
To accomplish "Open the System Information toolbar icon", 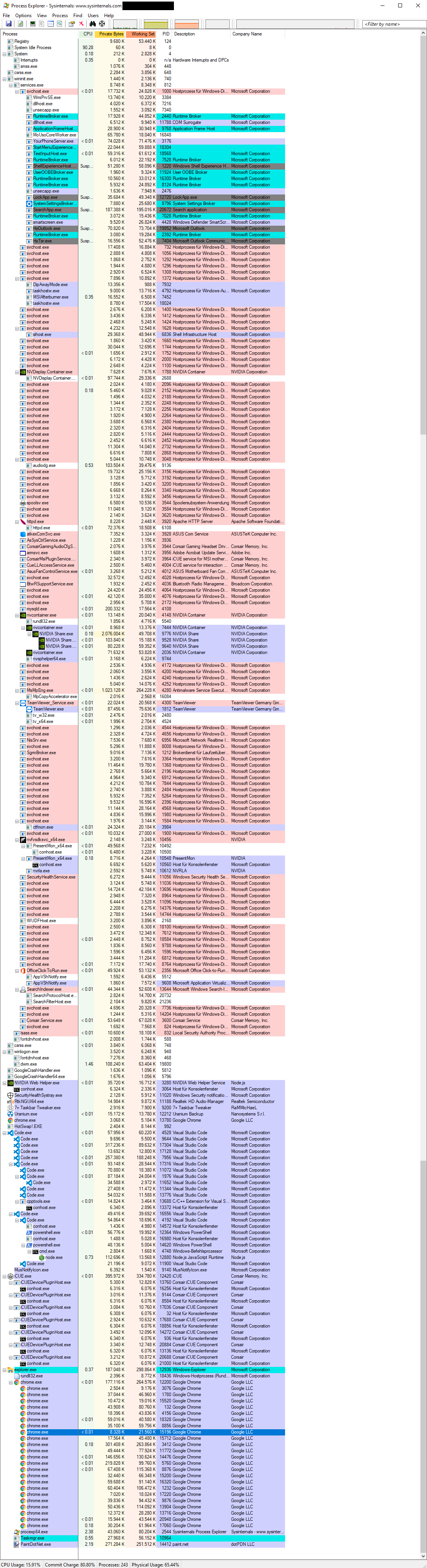I will [32, 24].
